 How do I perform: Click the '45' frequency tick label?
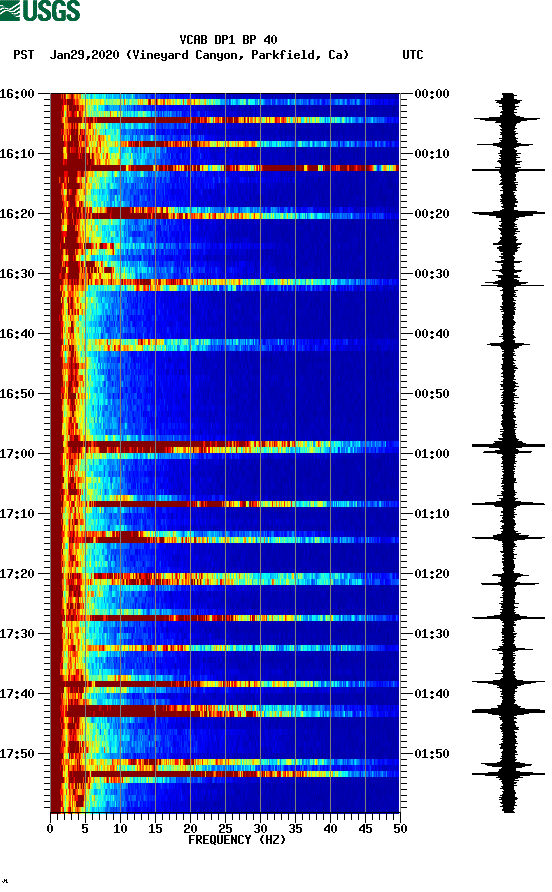click(x=365, y=829)
